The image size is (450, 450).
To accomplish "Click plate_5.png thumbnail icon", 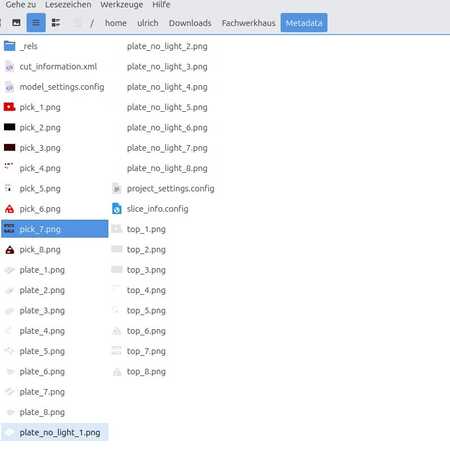I will pos(10,351).
